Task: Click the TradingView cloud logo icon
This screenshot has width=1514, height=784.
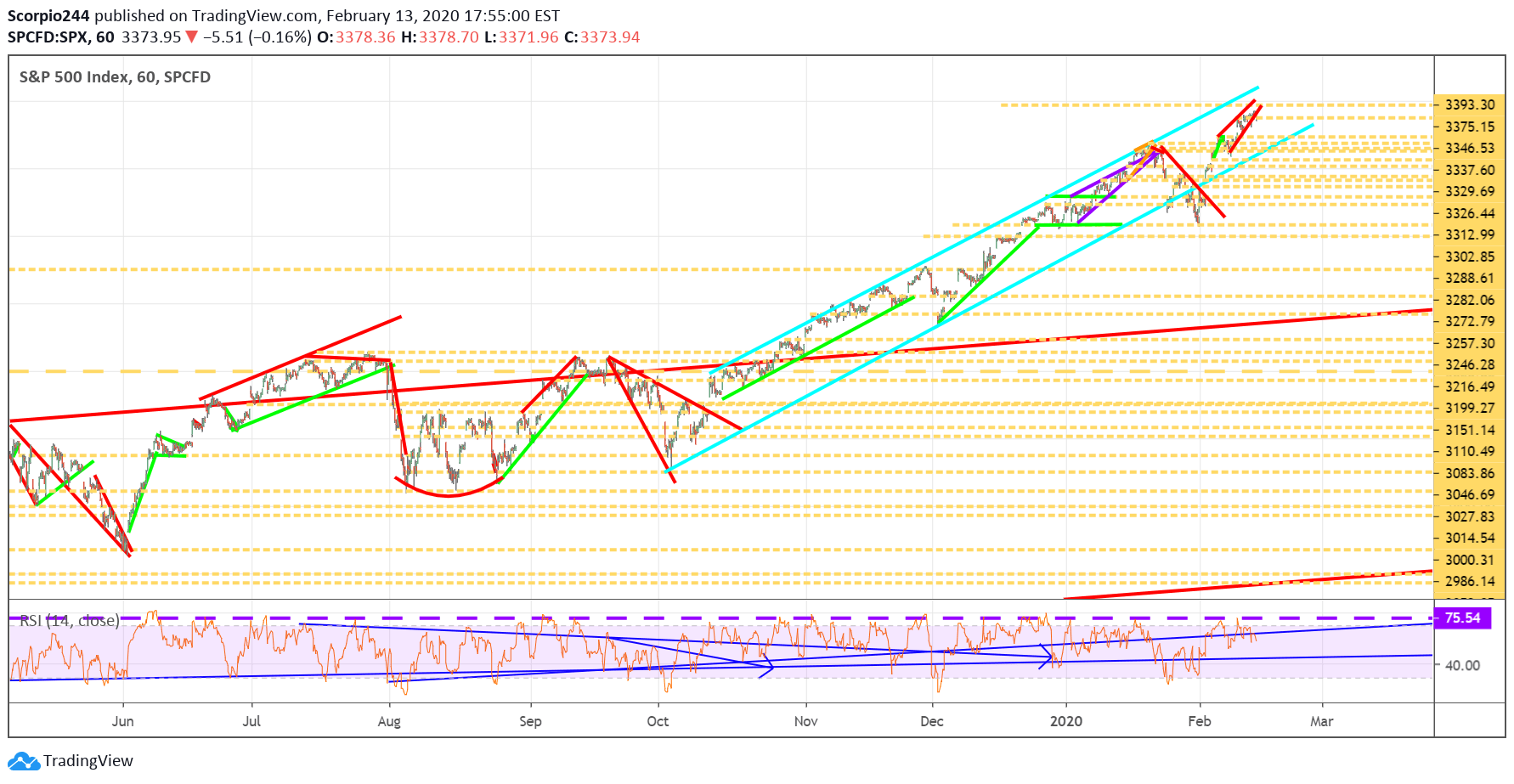Action: 23,761
